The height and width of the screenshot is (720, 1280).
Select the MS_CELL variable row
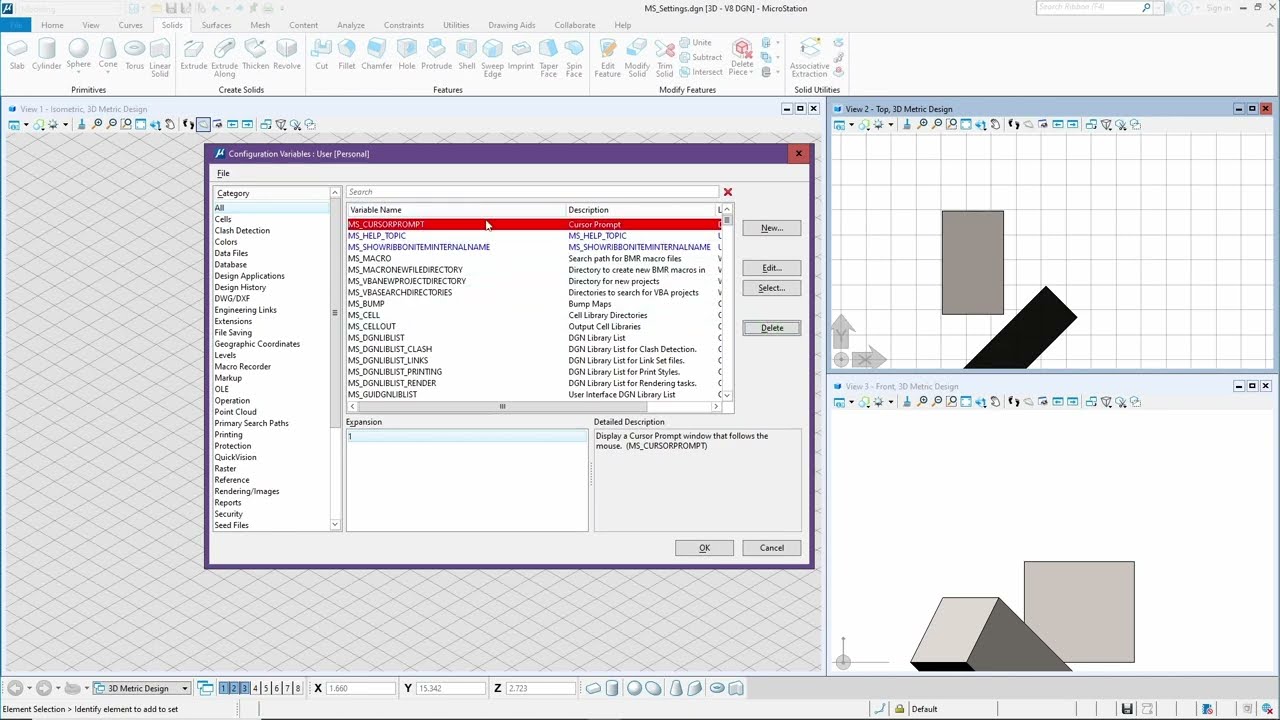coord(533,315)
